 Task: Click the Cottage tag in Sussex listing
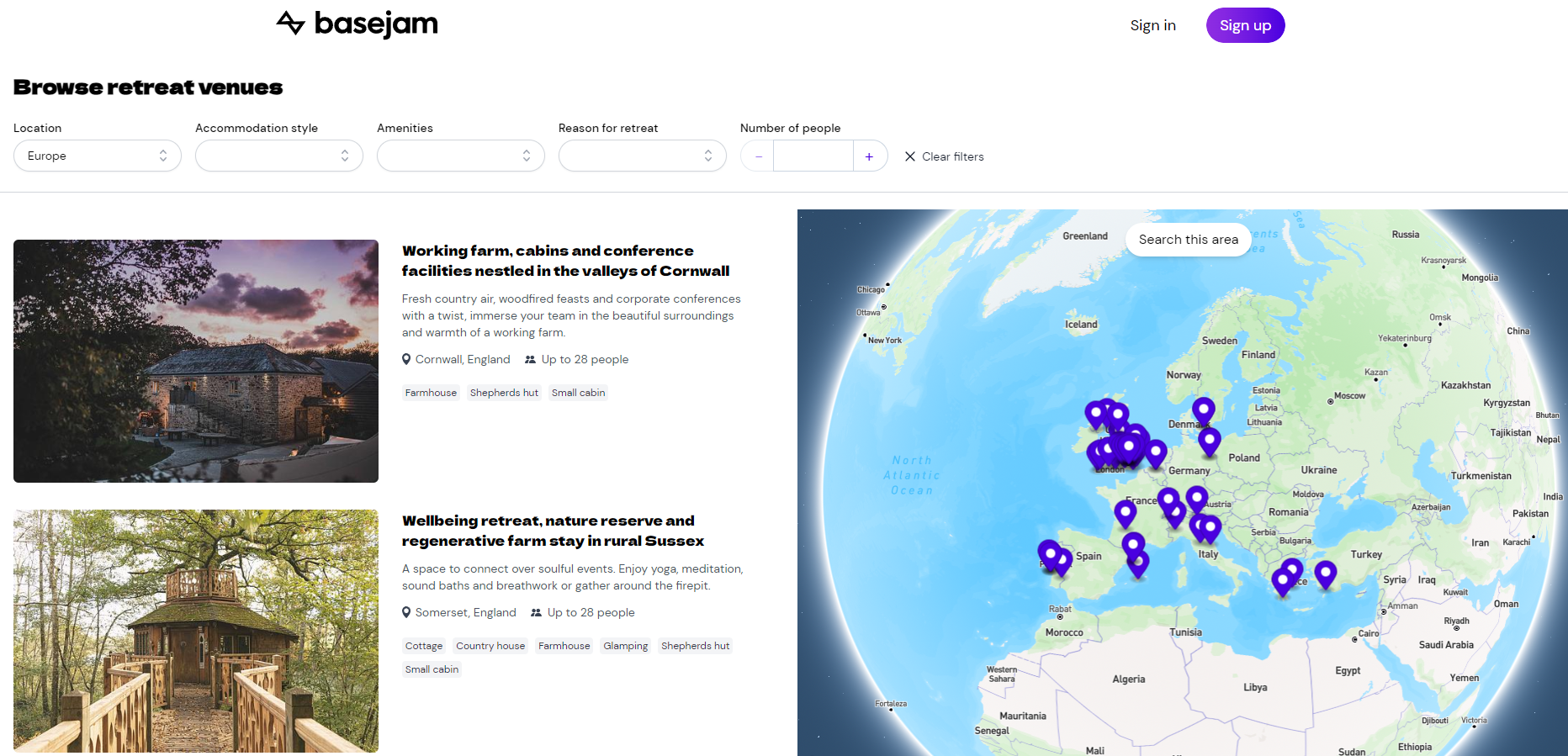click(424, 646)
